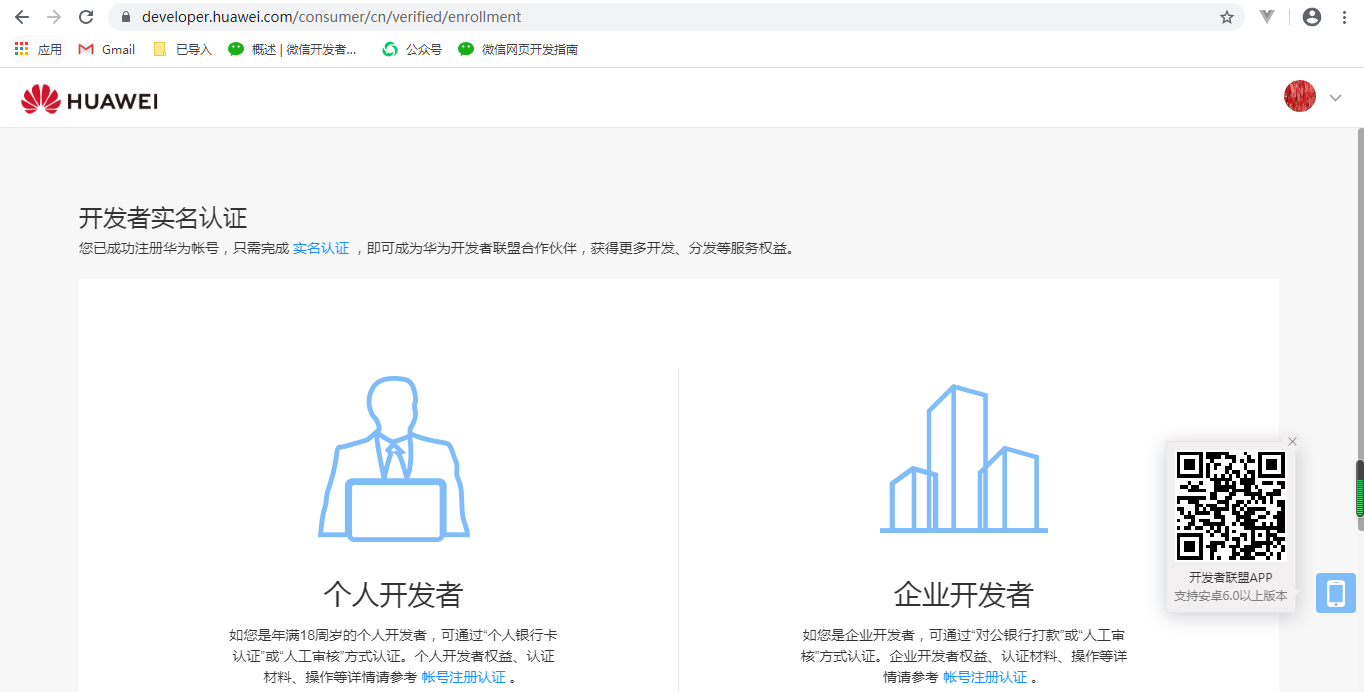
Task: Click the 开发者联盟APP label
Action: [1231, 578]
